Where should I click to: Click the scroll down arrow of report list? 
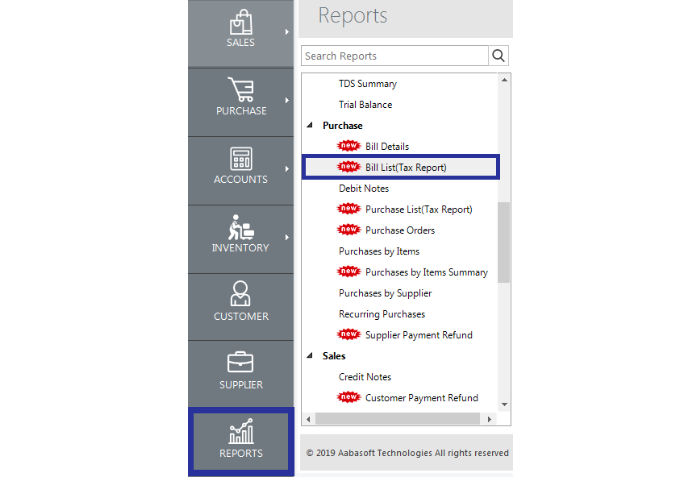coord(504,405)
